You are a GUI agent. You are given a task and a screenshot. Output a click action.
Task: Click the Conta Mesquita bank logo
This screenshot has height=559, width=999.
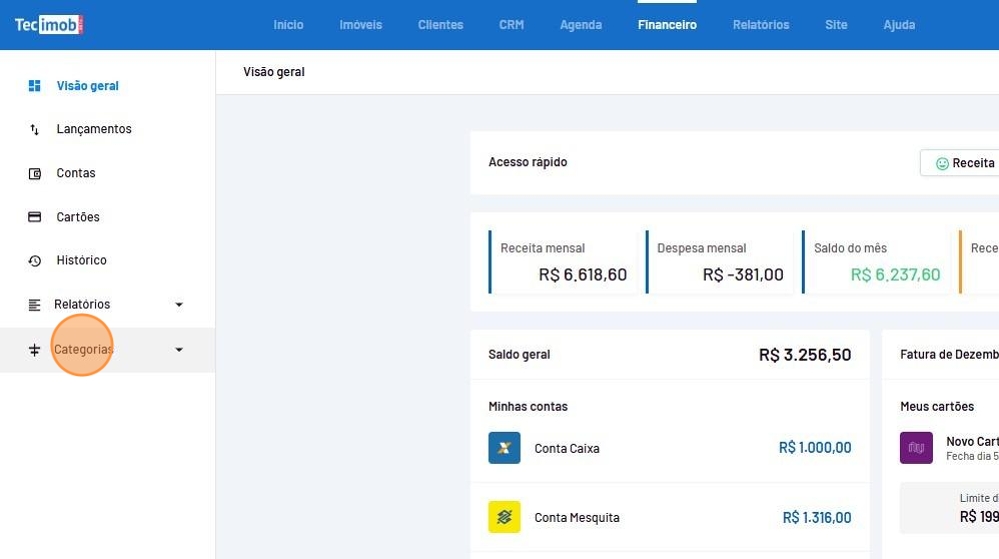pos(504,517)
